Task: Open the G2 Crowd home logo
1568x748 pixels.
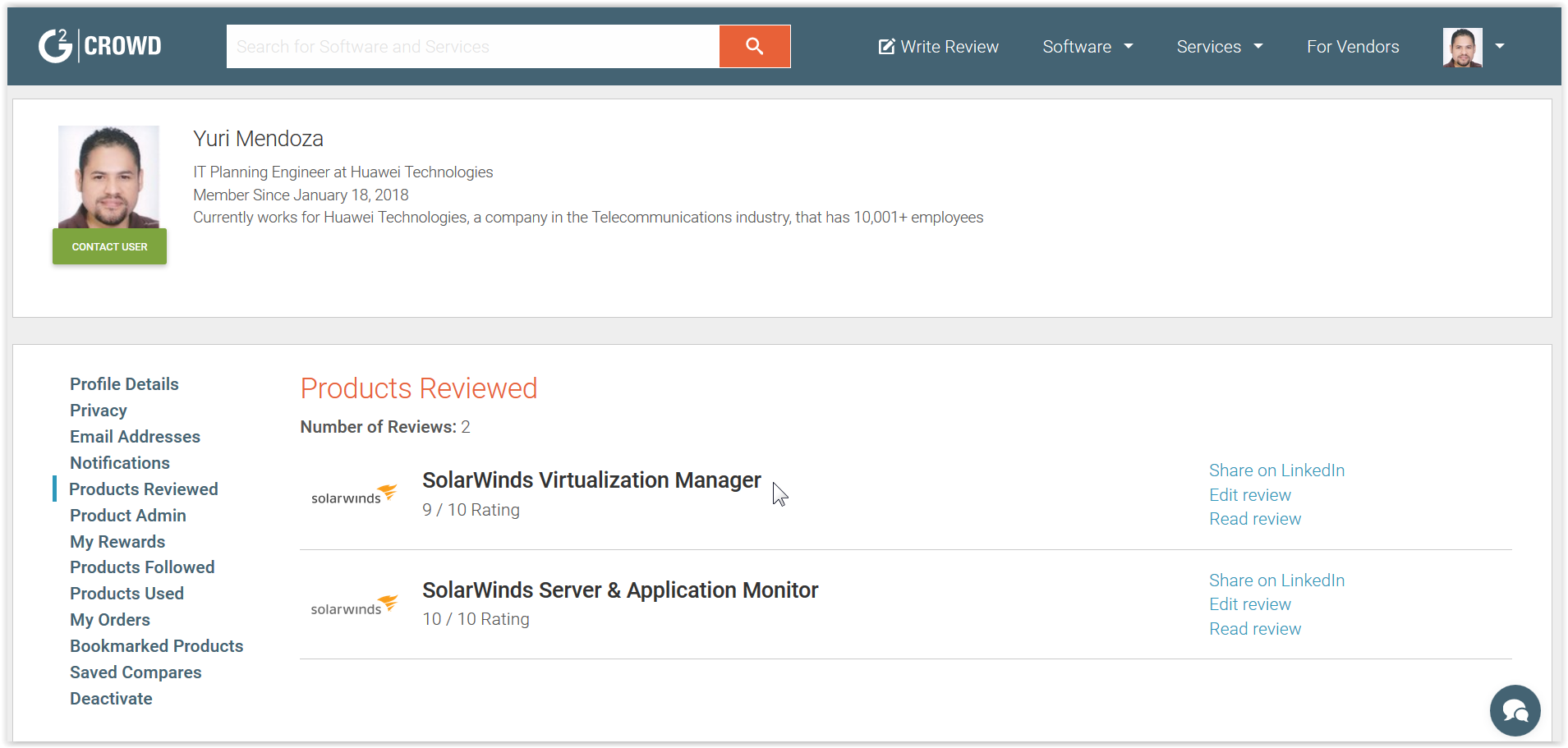Action: [x=100, y=46]
